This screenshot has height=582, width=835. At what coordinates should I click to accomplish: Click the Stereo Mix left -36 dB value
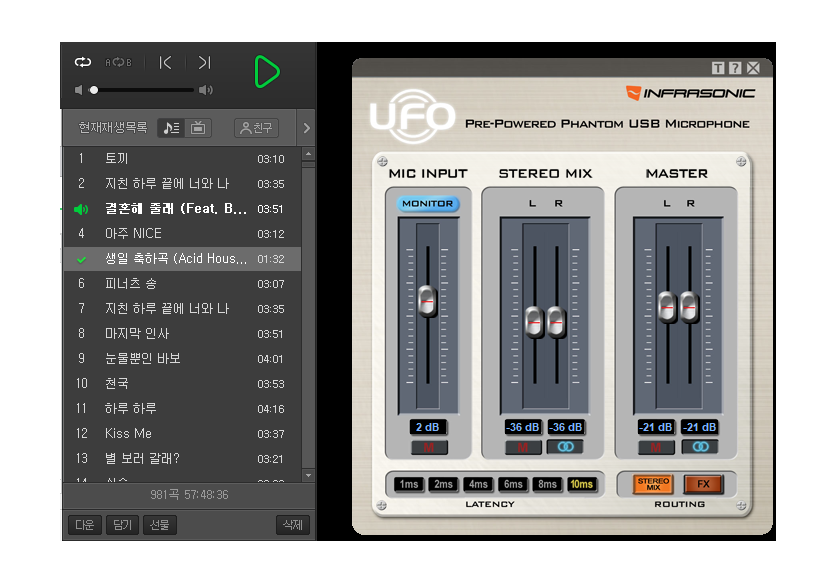(522, 427)
